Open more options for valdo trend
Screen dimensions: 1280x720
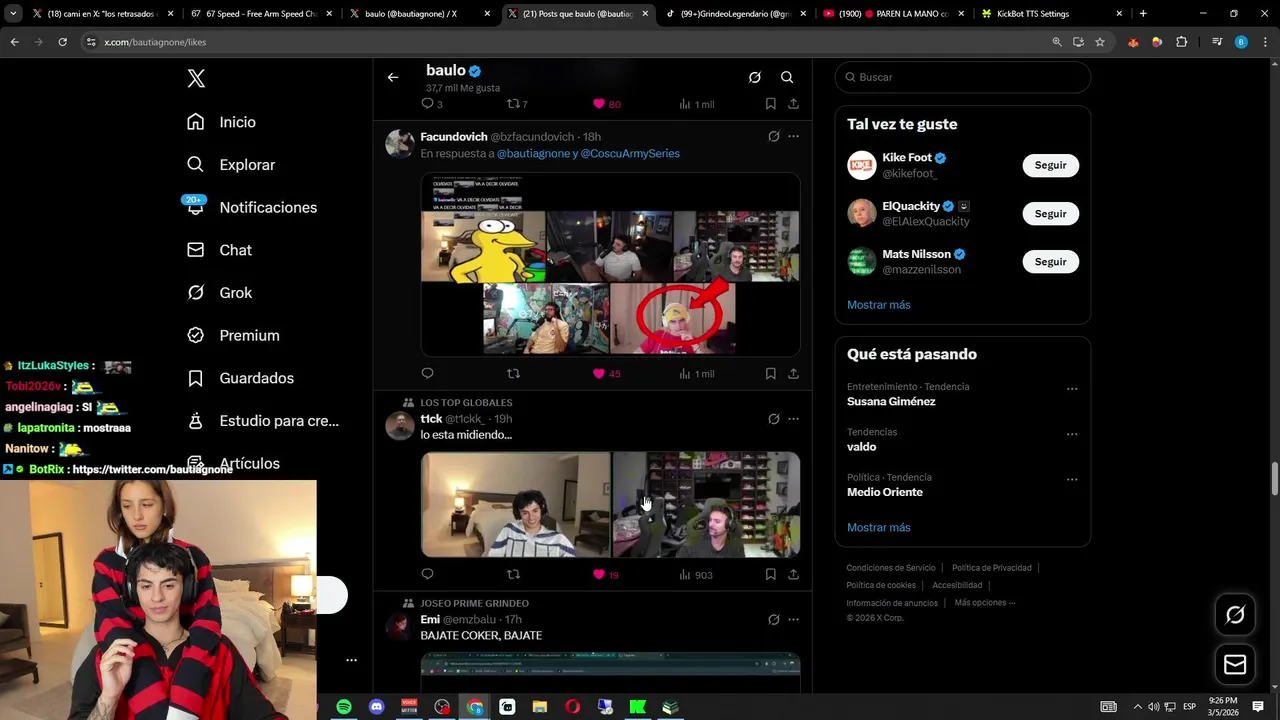(1072, 434)
